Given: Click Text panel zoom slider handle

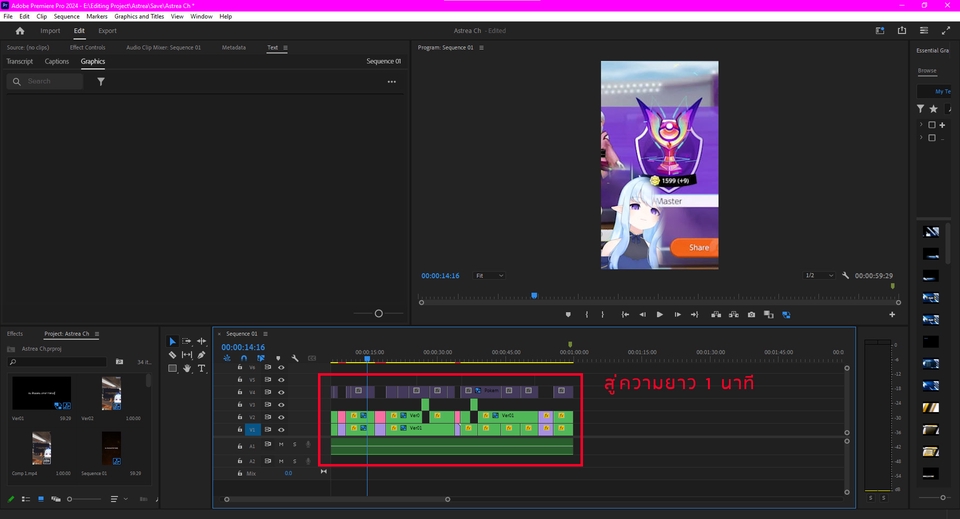Looking at the screenshot, I should [378, 313].
